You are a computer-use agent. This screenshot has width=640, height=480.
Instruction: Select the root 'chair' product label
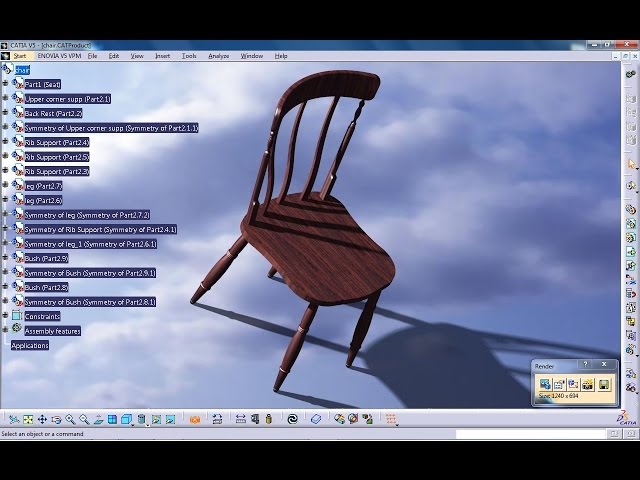click(22, 70)
